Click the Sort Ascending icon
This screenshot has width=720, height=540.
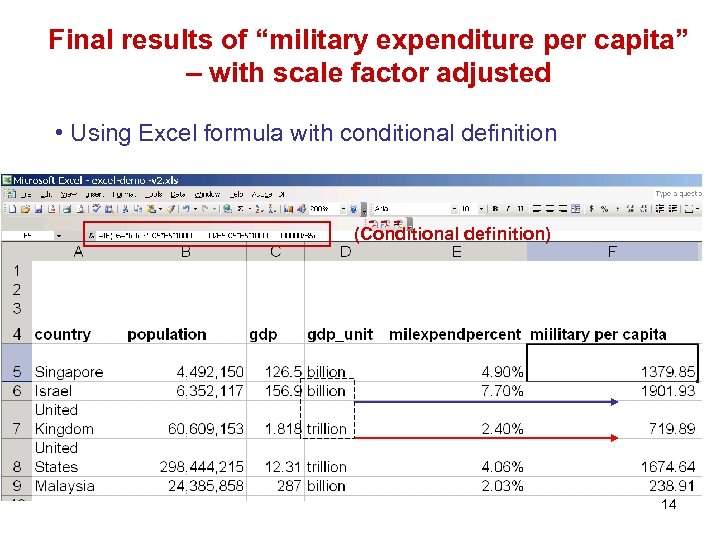coord(259,209)
